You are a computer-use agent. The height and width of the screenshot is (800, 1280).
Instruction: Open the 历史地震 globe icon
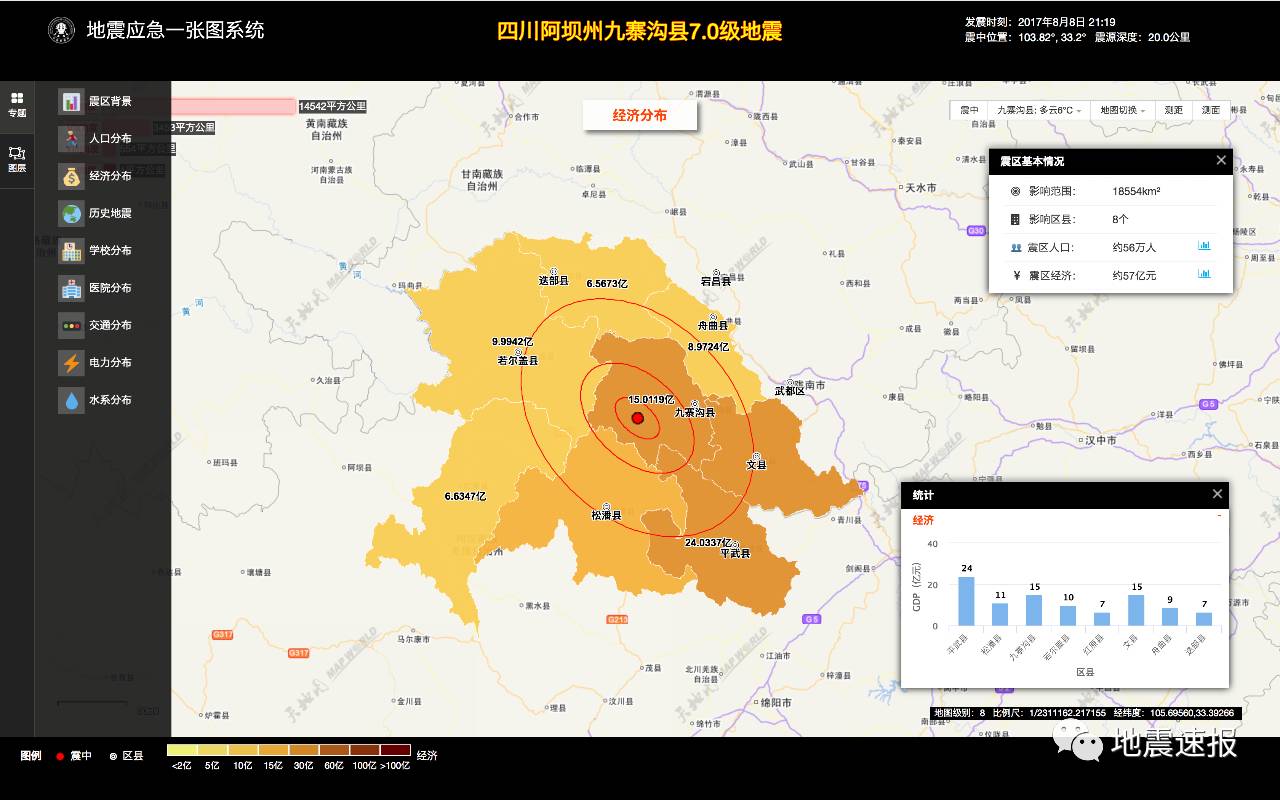pos(71,213)
